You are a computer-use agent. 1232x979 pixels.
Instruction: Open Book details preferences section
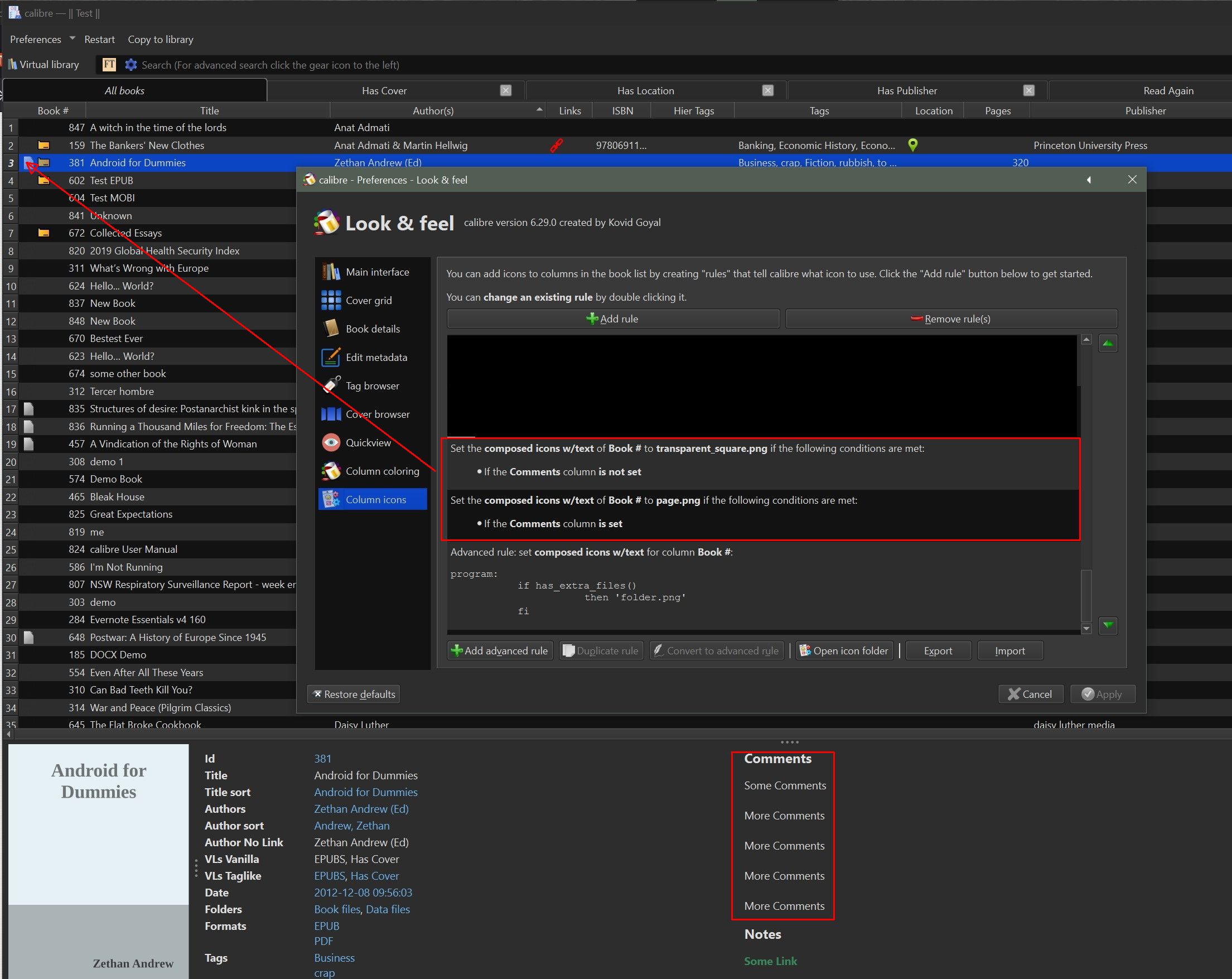(372, 329)
